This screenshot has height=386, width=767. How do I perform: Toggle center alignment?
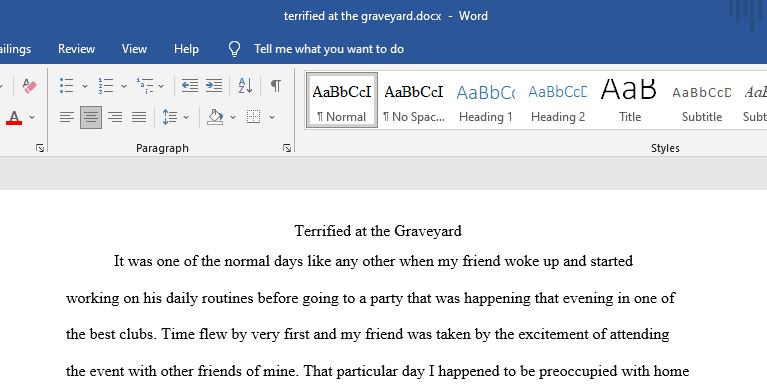(x=91, y=117)
